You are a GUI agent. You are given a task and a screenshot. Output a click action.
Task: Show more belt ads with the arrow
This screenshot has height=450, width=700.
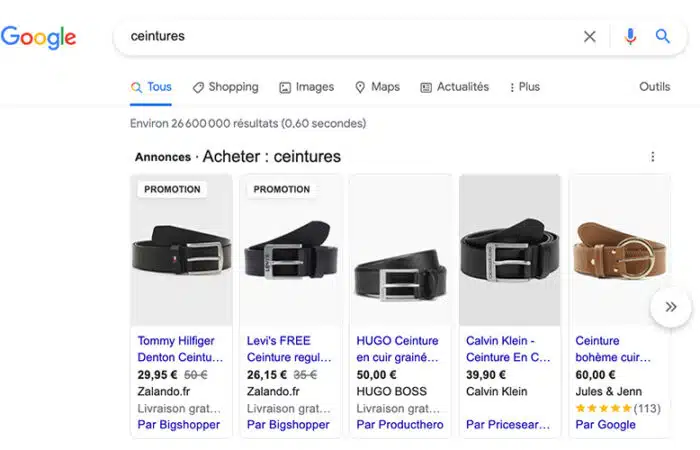[x=670, y=307]
